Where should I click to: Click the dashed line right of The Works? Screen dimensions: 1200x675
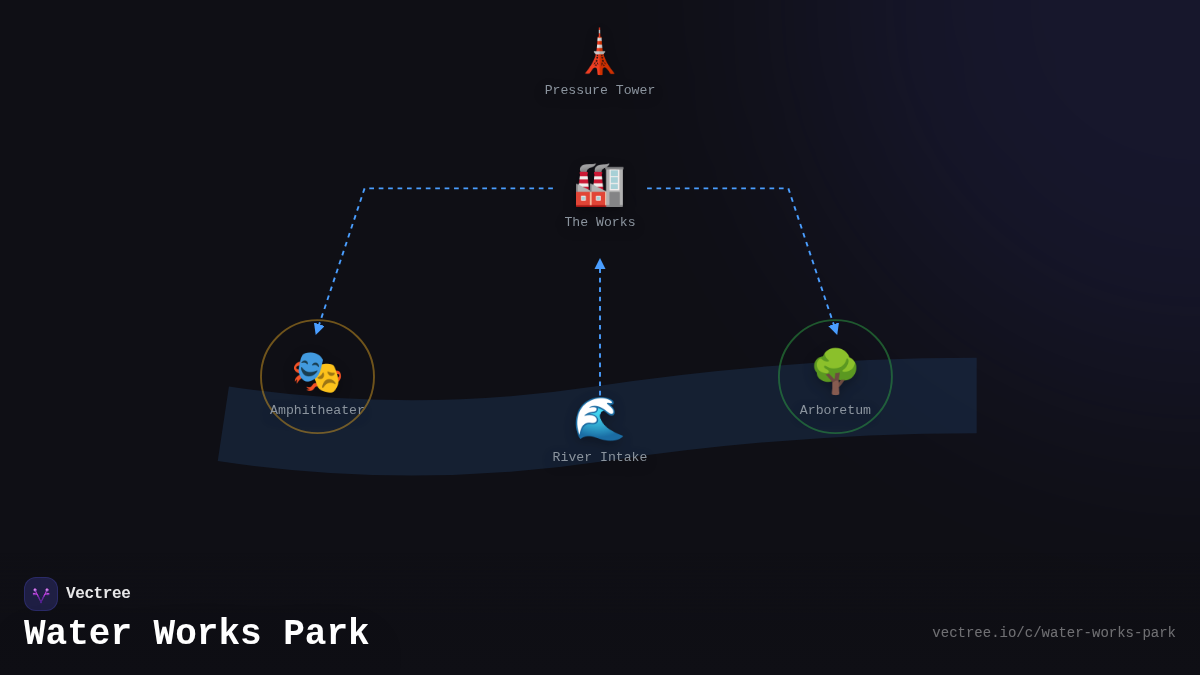(x=717, y=188)
